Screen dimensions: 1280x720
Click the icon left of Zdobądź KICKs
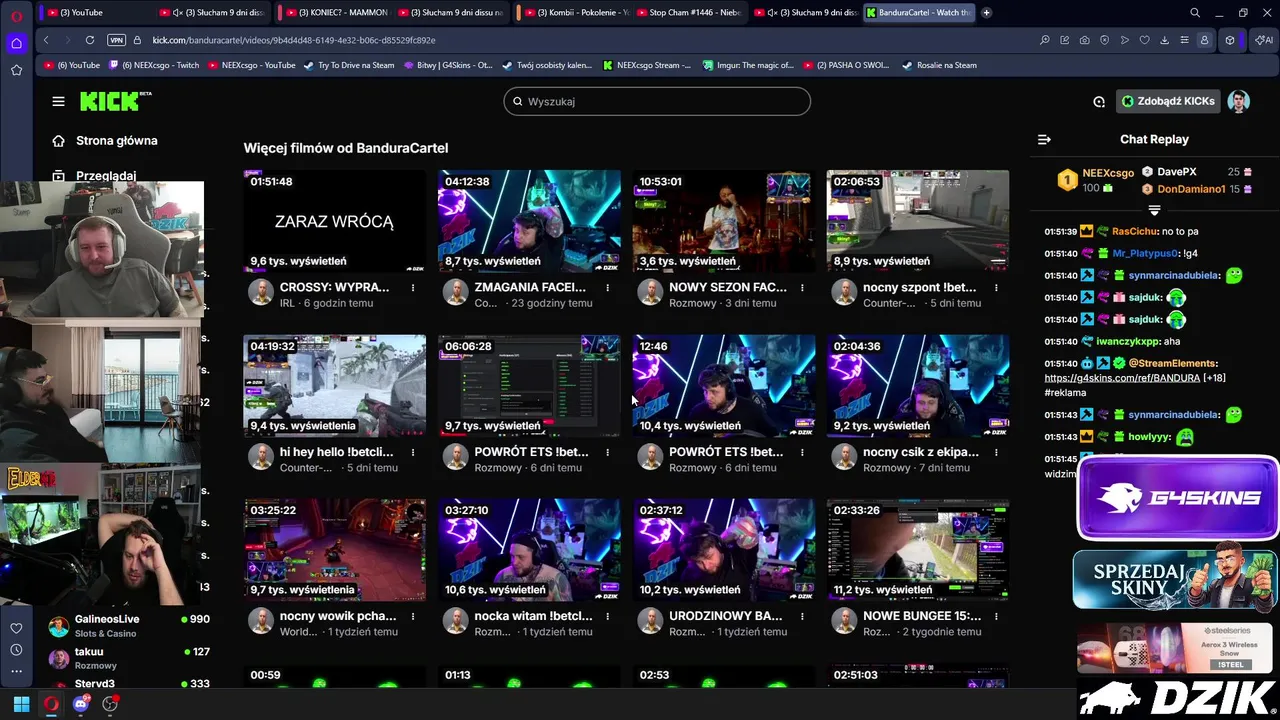click(x=1099, y=101)
